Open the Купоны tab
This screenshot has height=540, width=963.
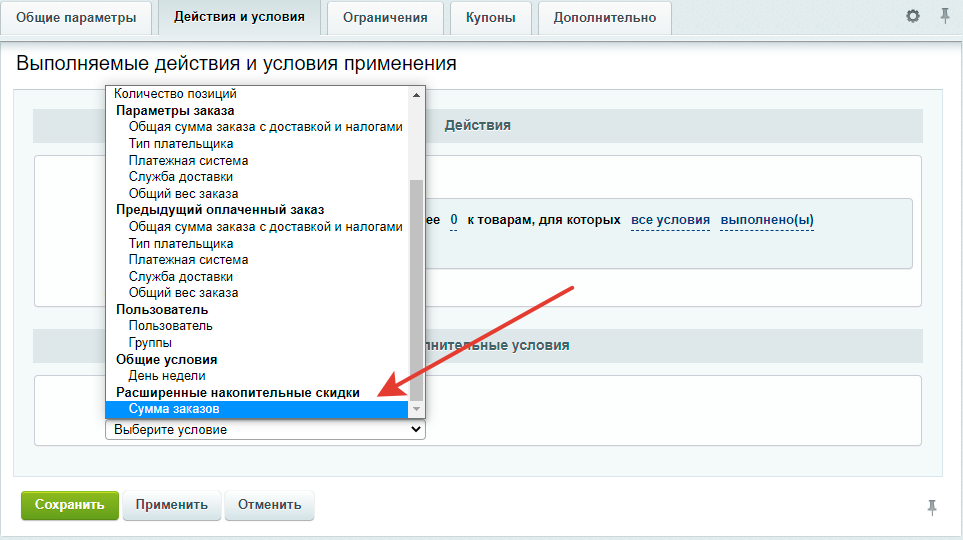click(x=490, y=18)
